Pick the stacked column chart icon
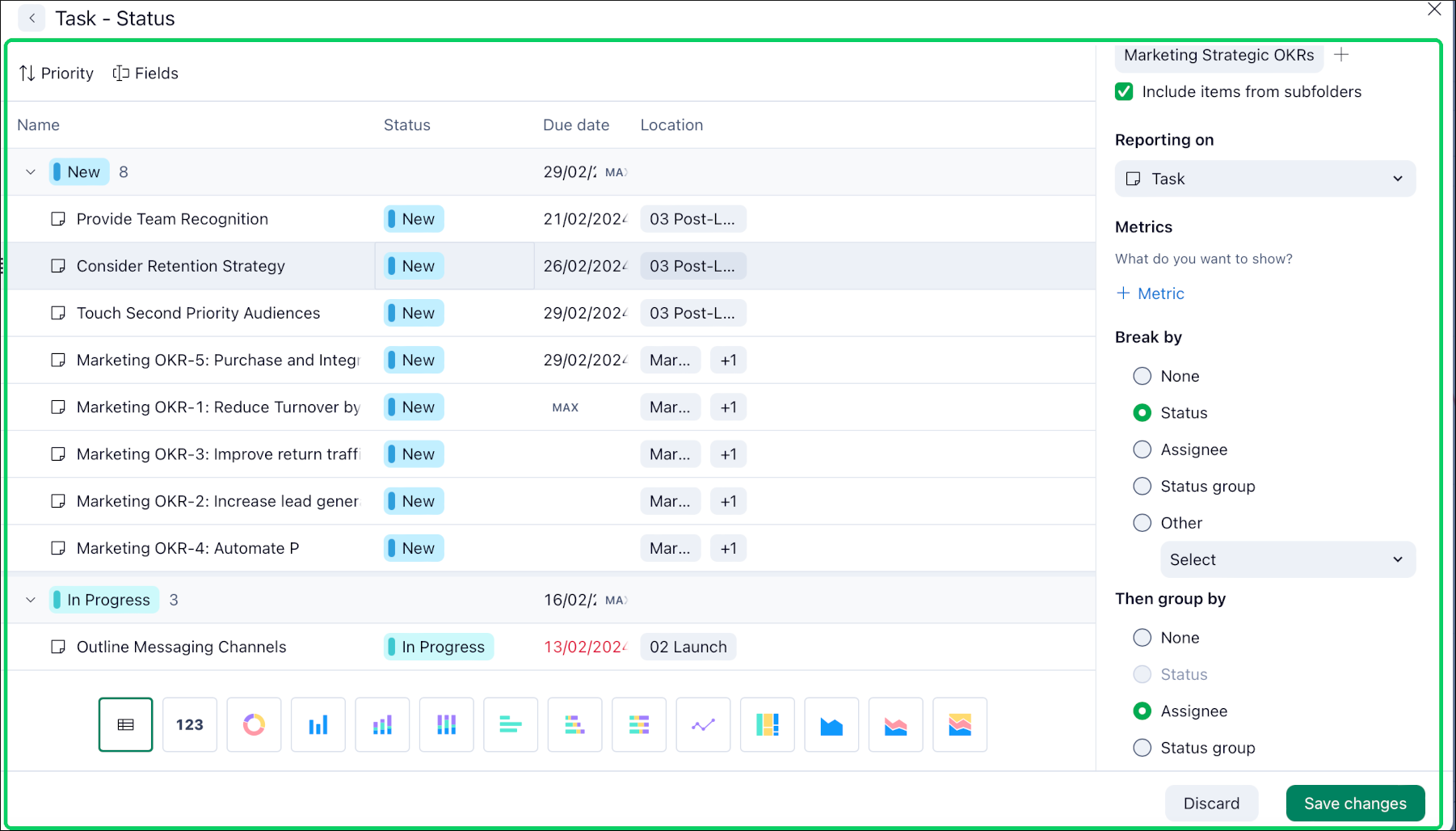Viewport: 1456px width, 831px height. click(382, 724)
